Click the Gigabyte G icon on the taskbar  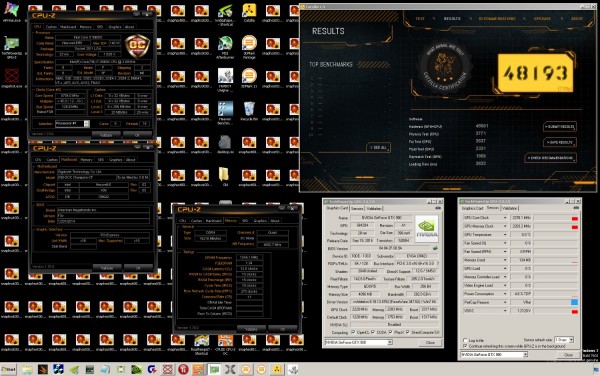pos(152,369)
